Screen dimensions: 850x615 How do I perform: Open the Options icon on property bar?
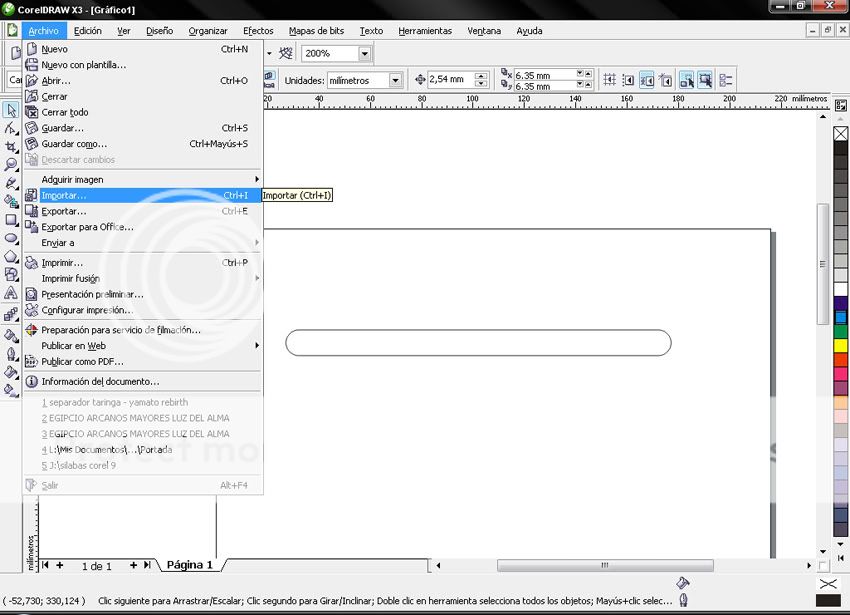tap(726, 80)
